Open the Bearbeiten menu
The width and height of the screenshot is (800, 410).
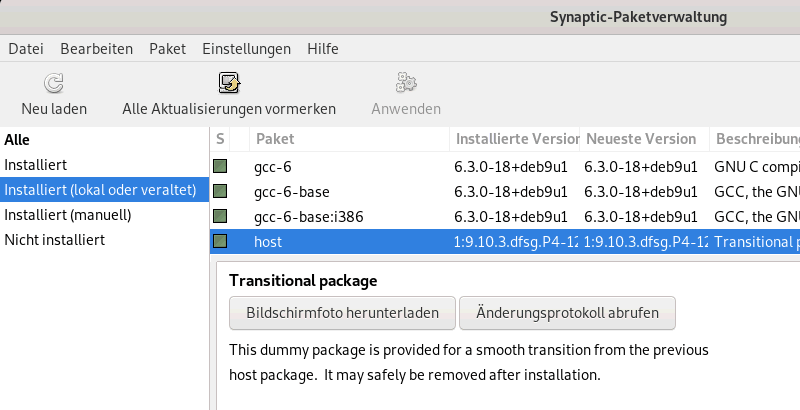coord(96,48)
